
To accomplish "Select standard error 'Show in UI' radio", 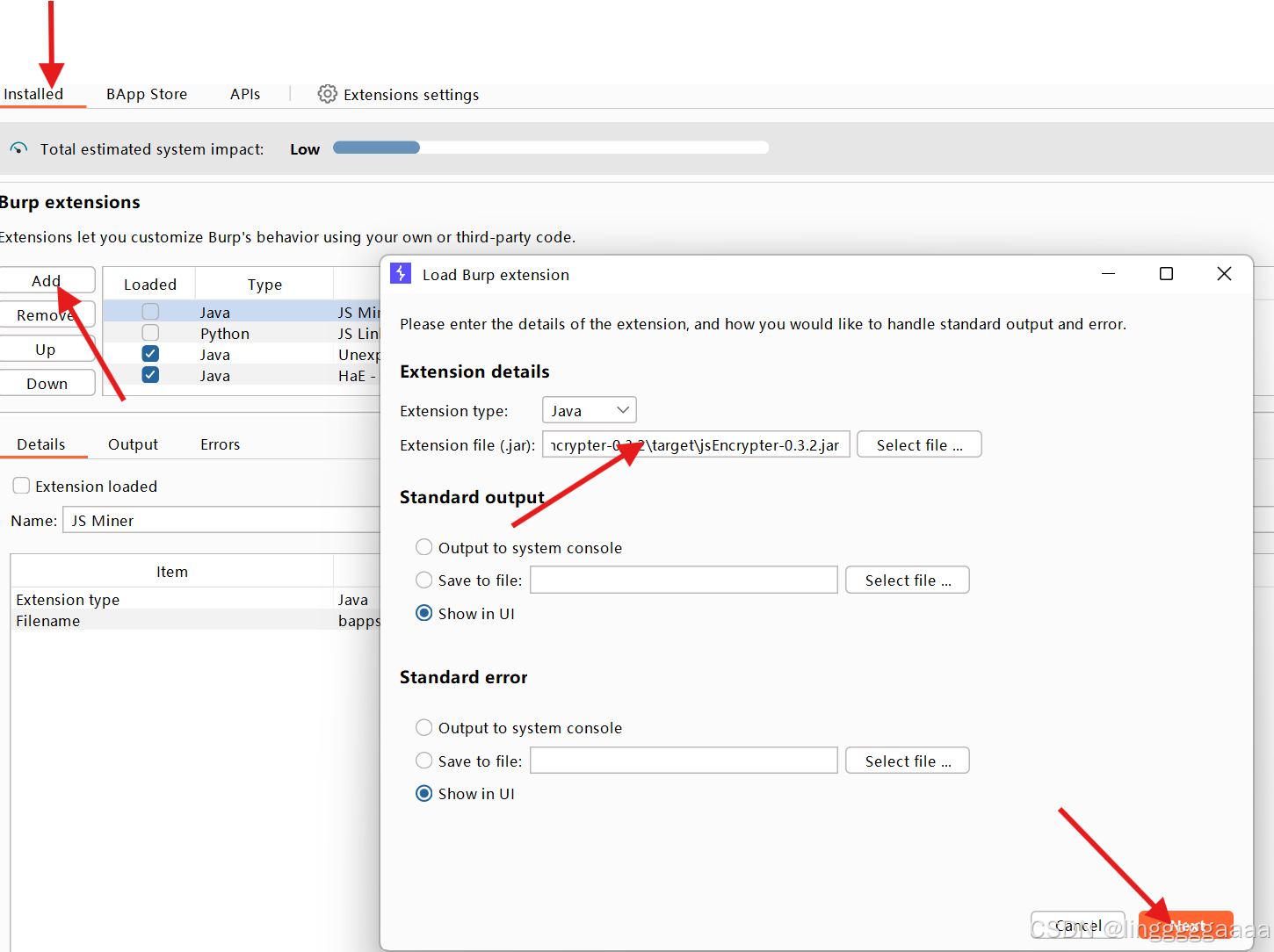I will (423, 793).
